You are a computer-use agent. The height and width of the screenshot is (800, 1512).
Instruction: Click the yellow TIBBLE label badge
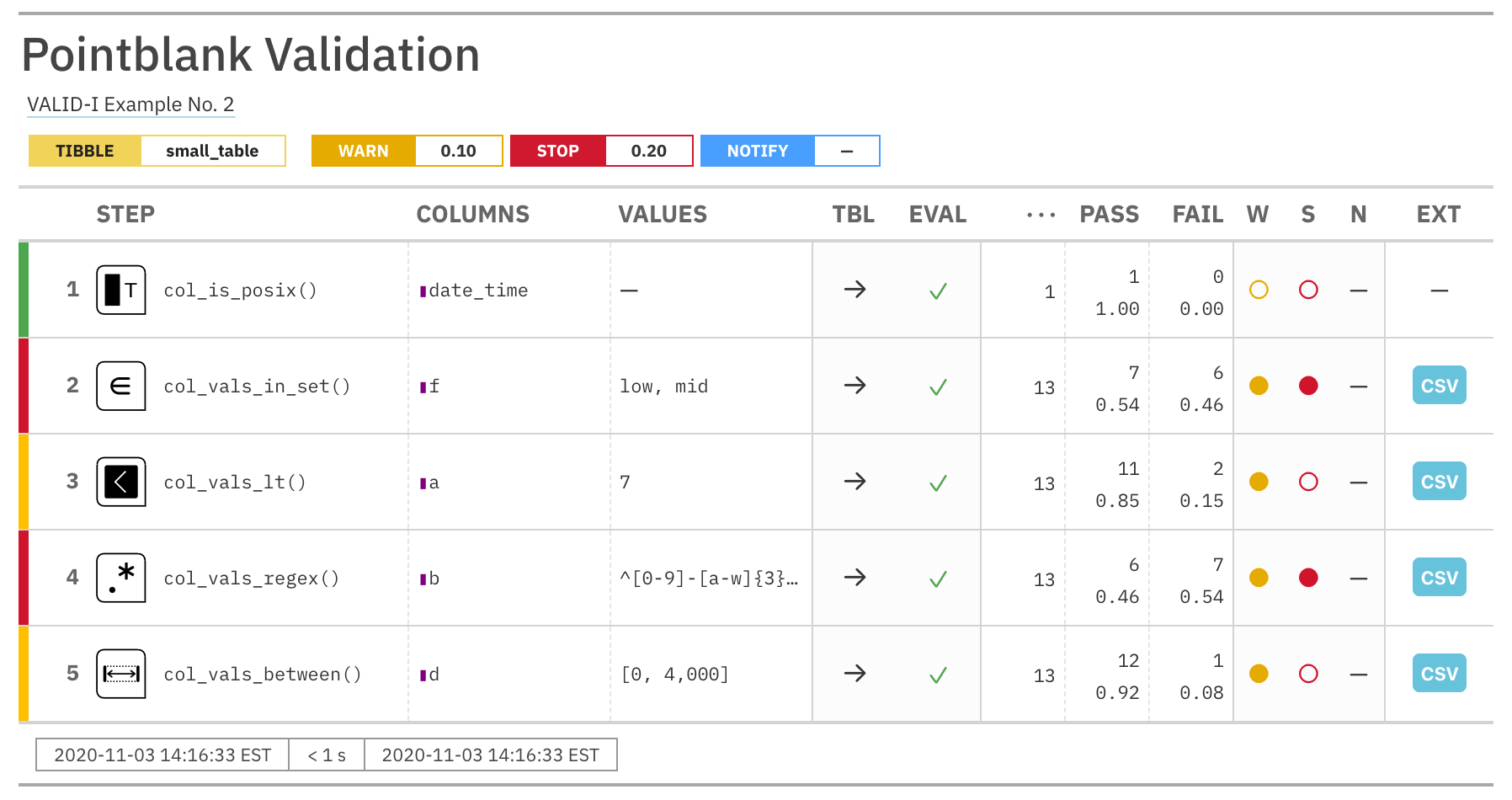(x=85, y=152)
